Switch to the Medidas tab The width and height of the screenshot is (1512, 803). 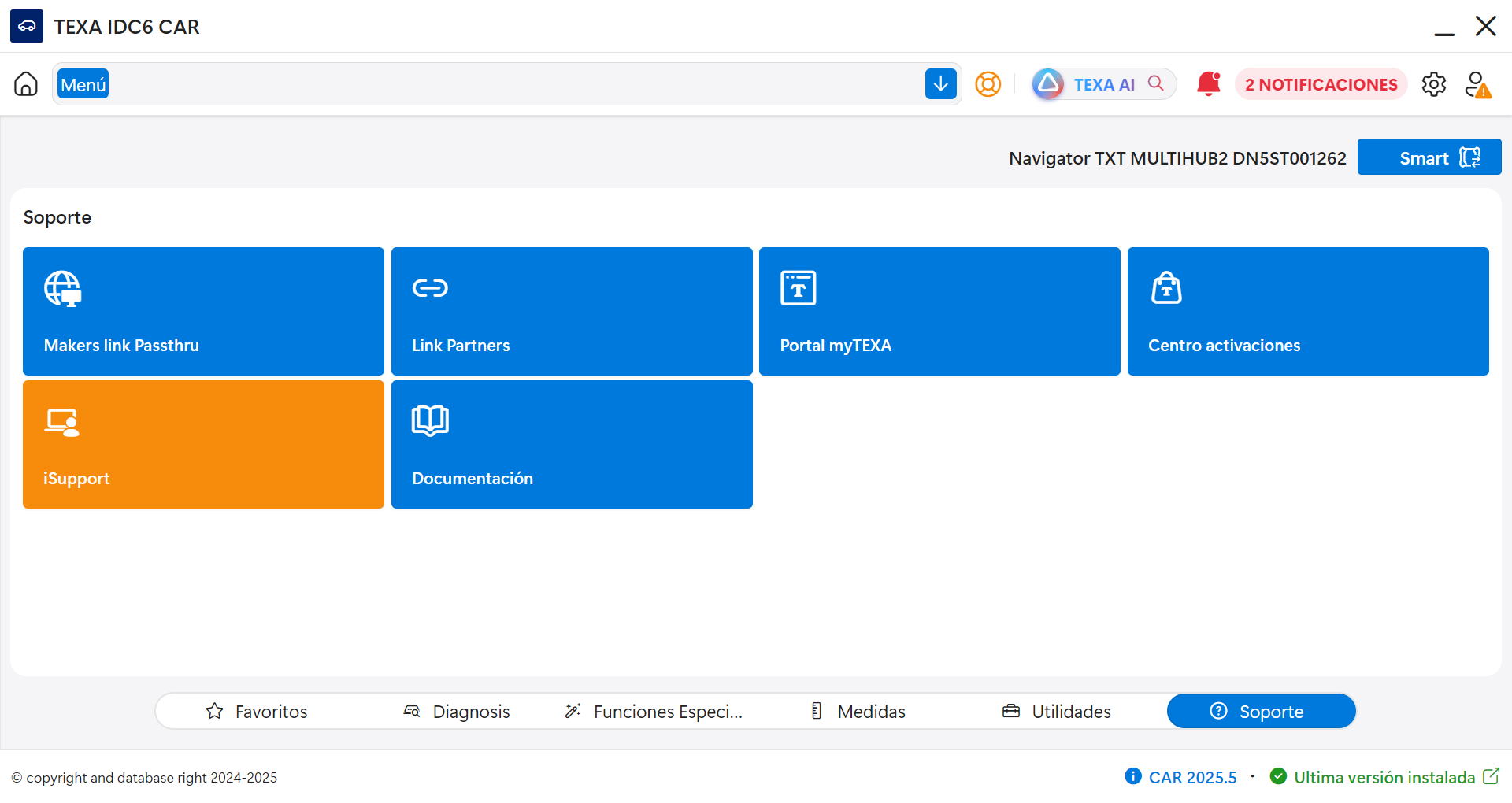coord(858,711)
